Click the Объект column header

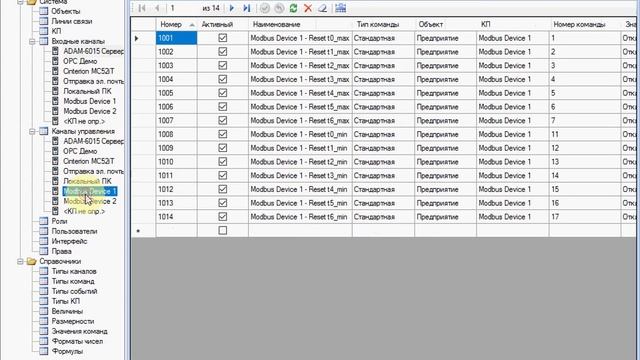(445, 24)
